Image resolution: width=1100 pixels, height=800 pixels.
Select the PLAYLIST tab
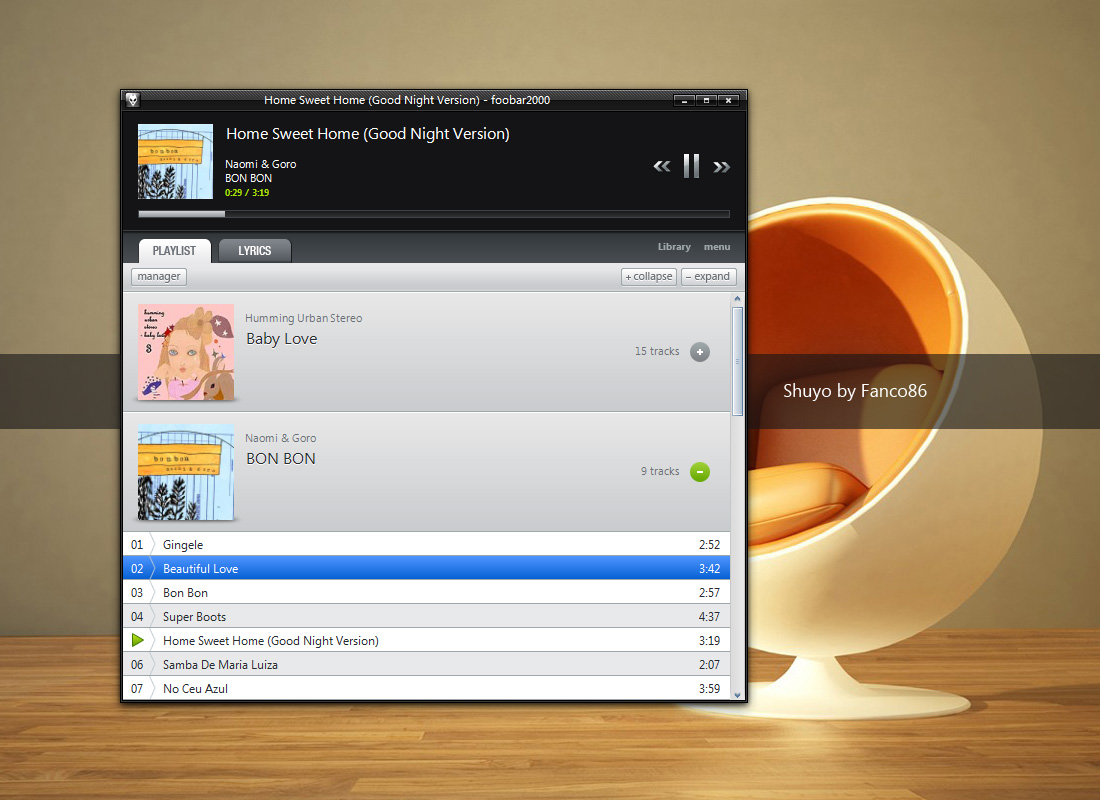point(173,250)
